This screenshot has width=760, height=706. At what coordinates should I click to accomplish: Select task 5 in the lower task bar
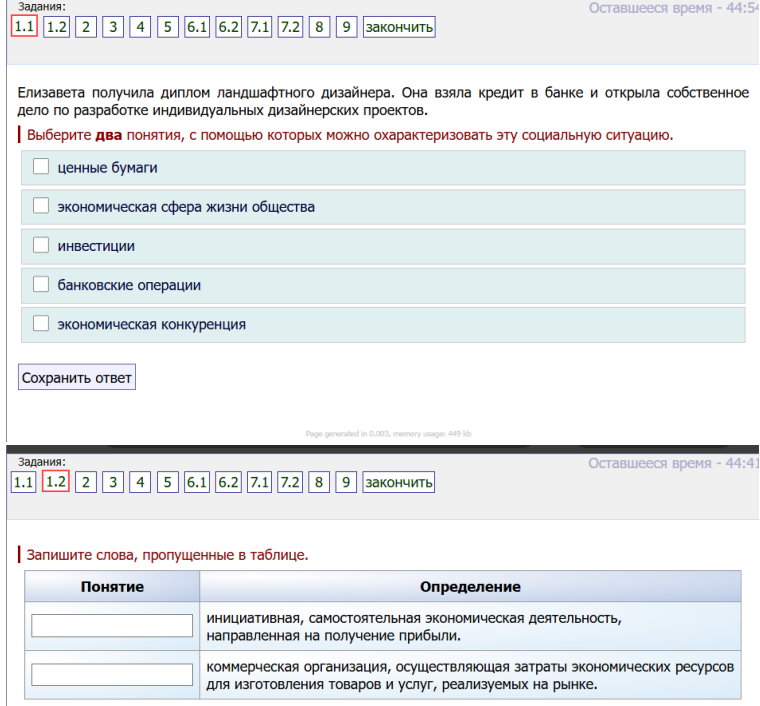click(x=166, y=483)
